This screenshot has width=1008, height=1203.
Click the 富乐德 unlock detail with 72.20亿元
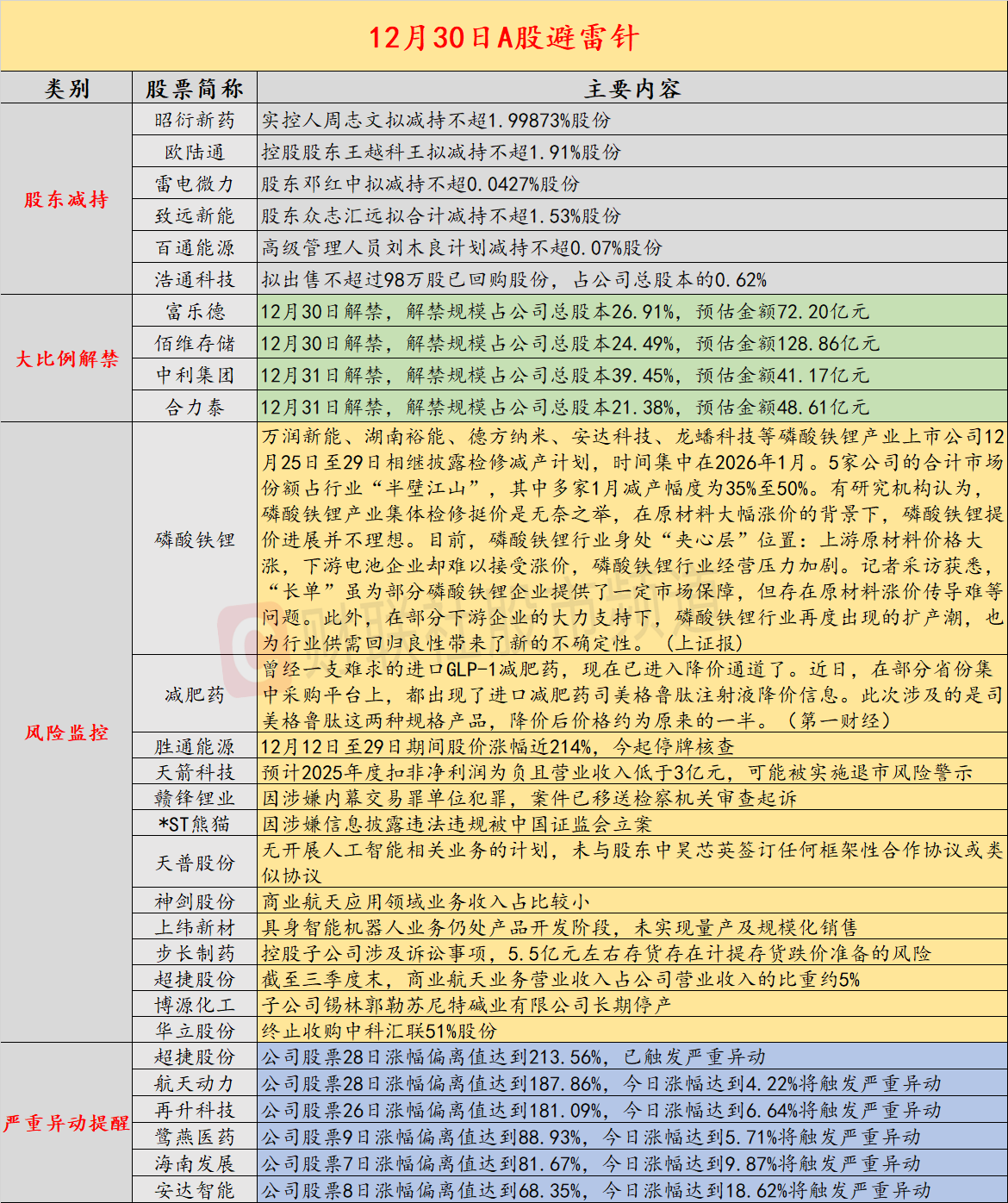coord(565,311)
